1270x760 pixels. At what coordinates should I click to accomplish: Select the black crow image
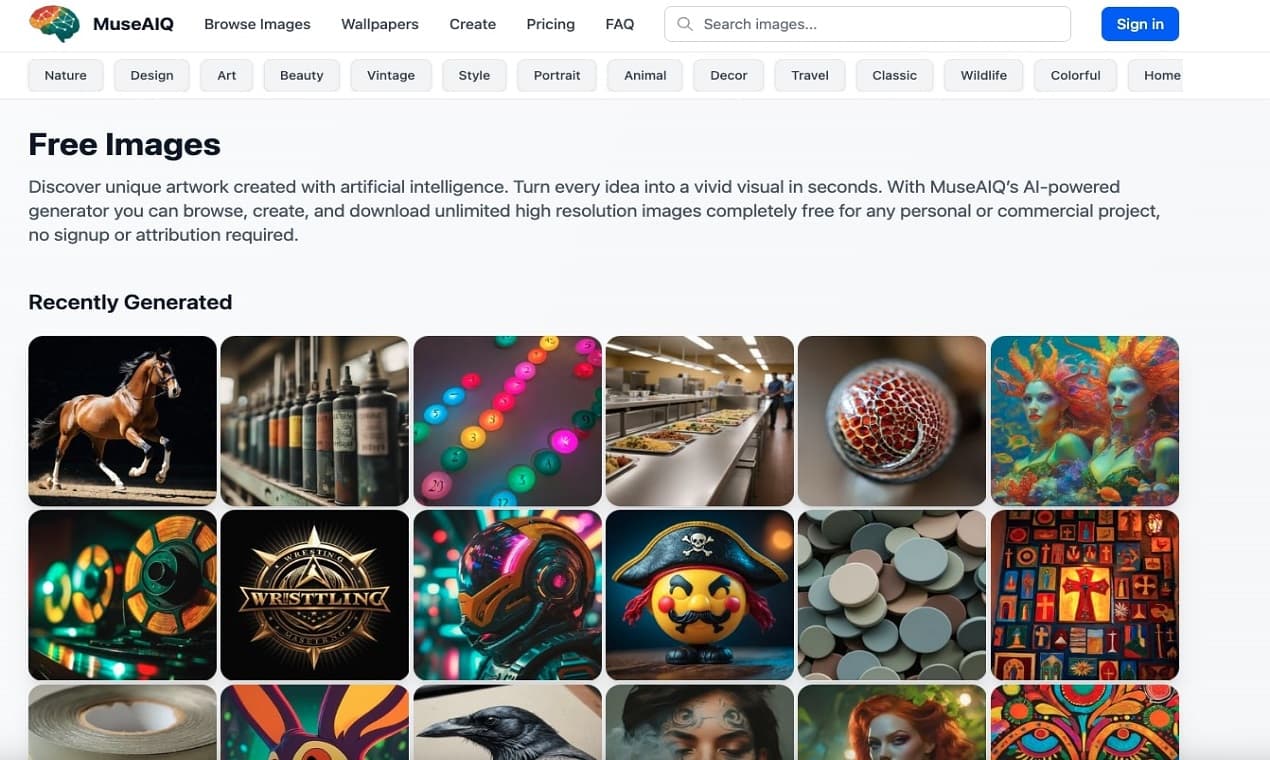click(x=507, y=722)
